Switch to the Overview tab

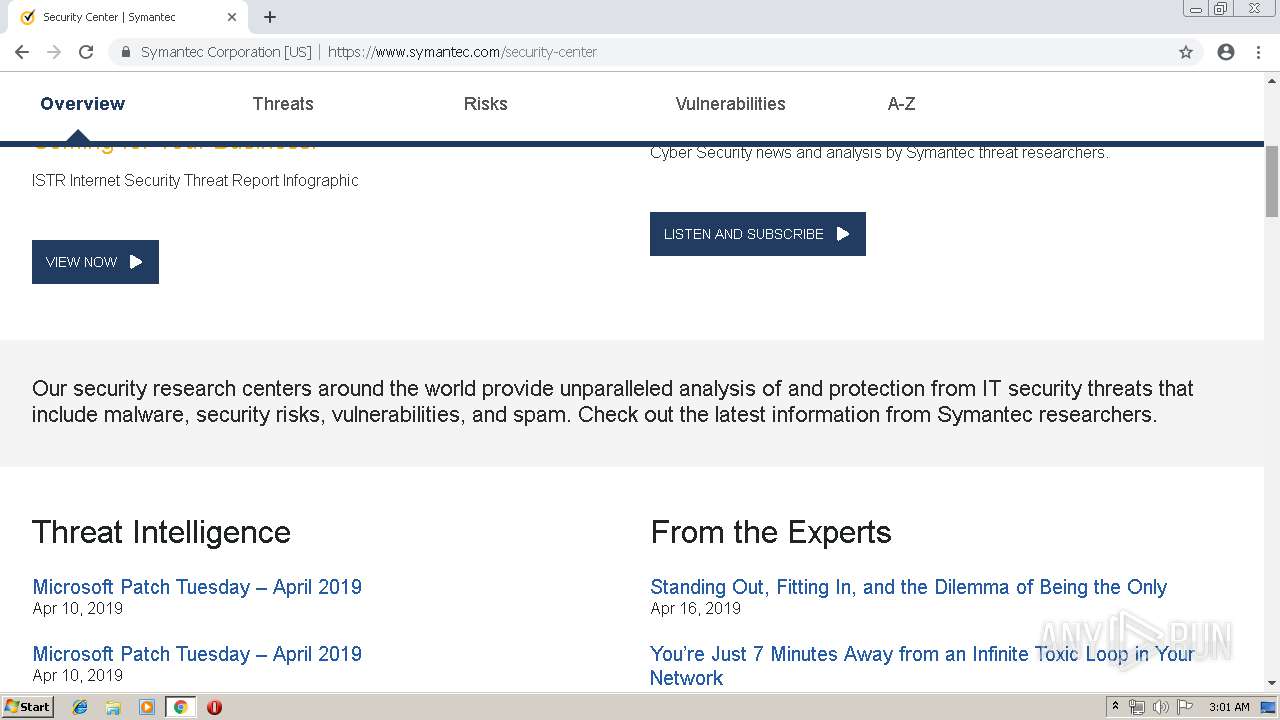pyautogui.click(x=82, y=104)
